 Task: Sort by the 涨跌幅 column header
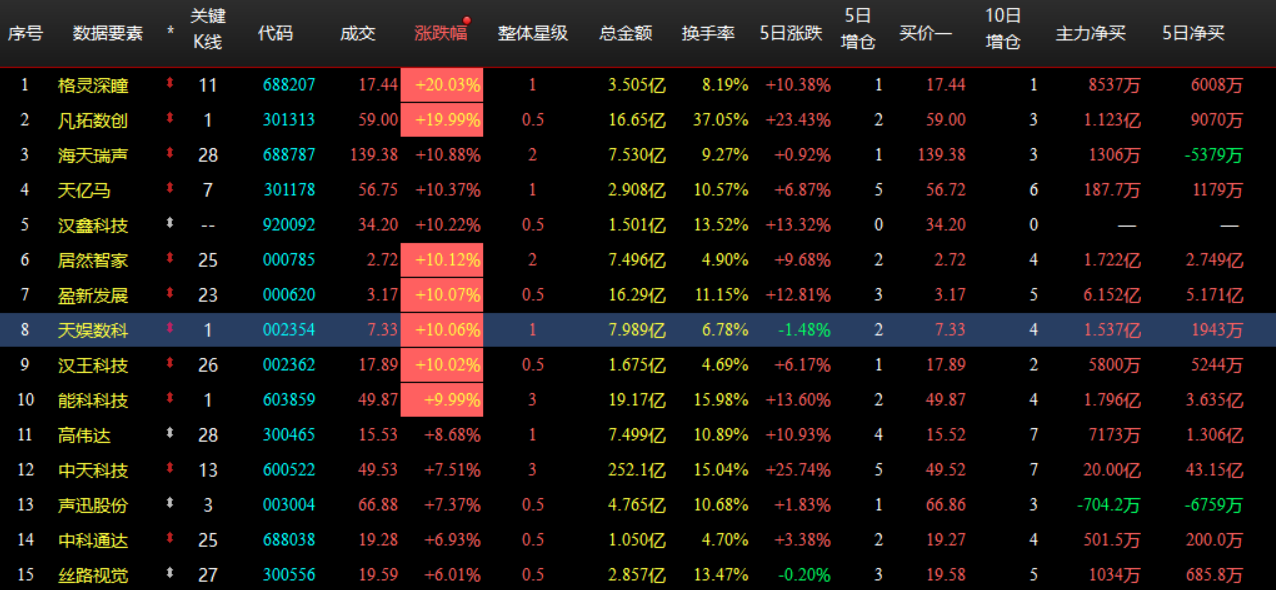click(x=441, y=33)
